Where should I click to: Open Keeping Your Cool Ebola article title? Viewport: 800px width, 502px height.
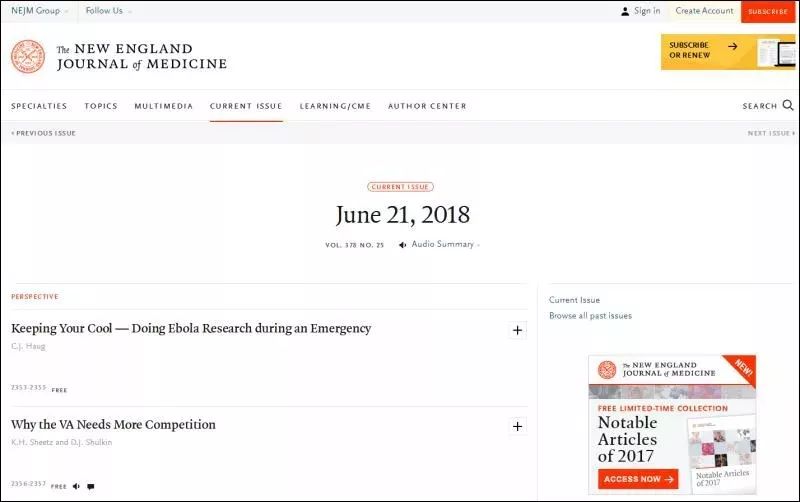[x=191, y=329]
